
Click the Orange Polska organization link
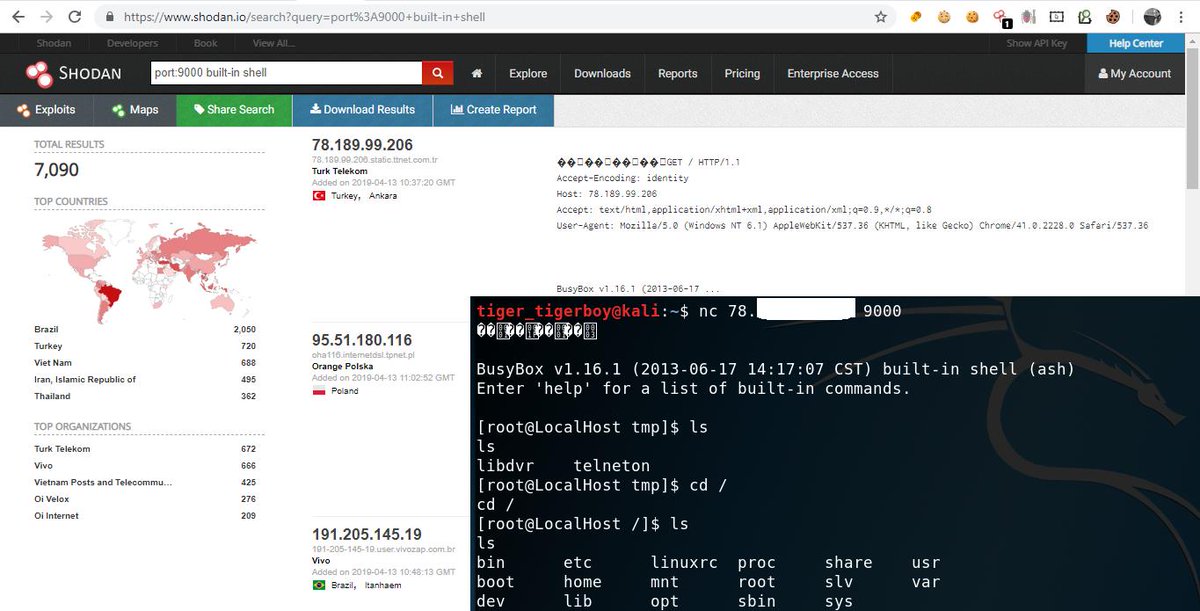coord(344,366)
